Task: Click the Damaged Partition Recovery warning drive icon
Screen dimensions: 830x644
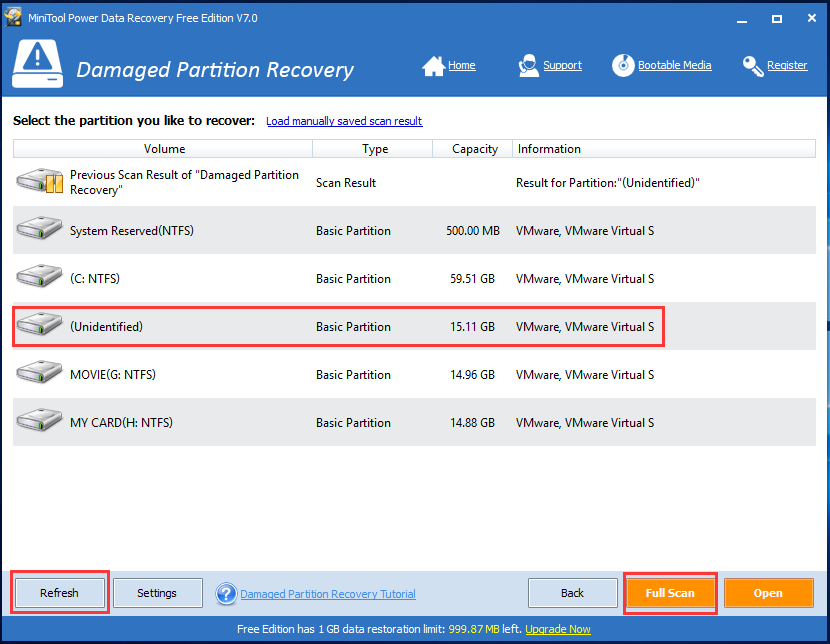Action: click(38, 63)
